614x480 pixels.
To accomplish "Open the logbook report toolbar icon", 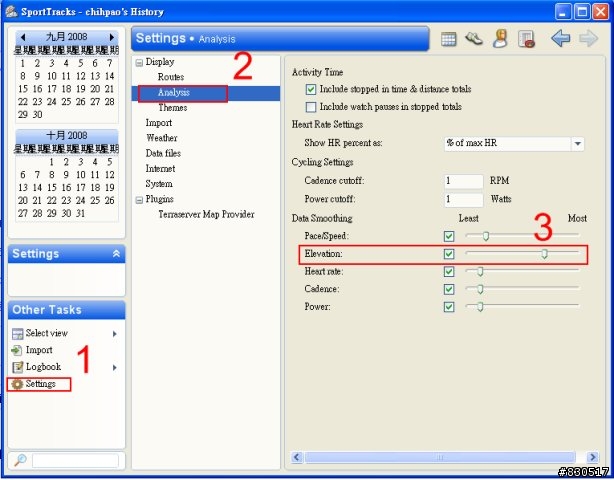I will (x=526, y=39).
